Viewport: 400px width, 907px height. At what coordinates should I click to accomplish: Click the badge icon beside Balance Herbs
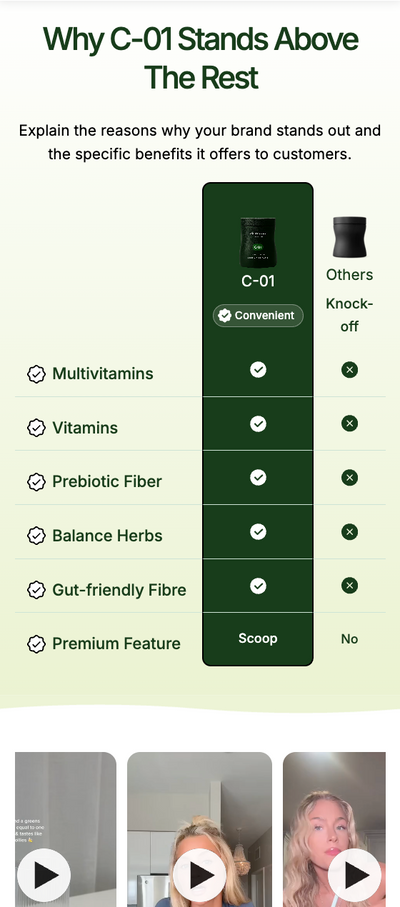tap(36, 536)
